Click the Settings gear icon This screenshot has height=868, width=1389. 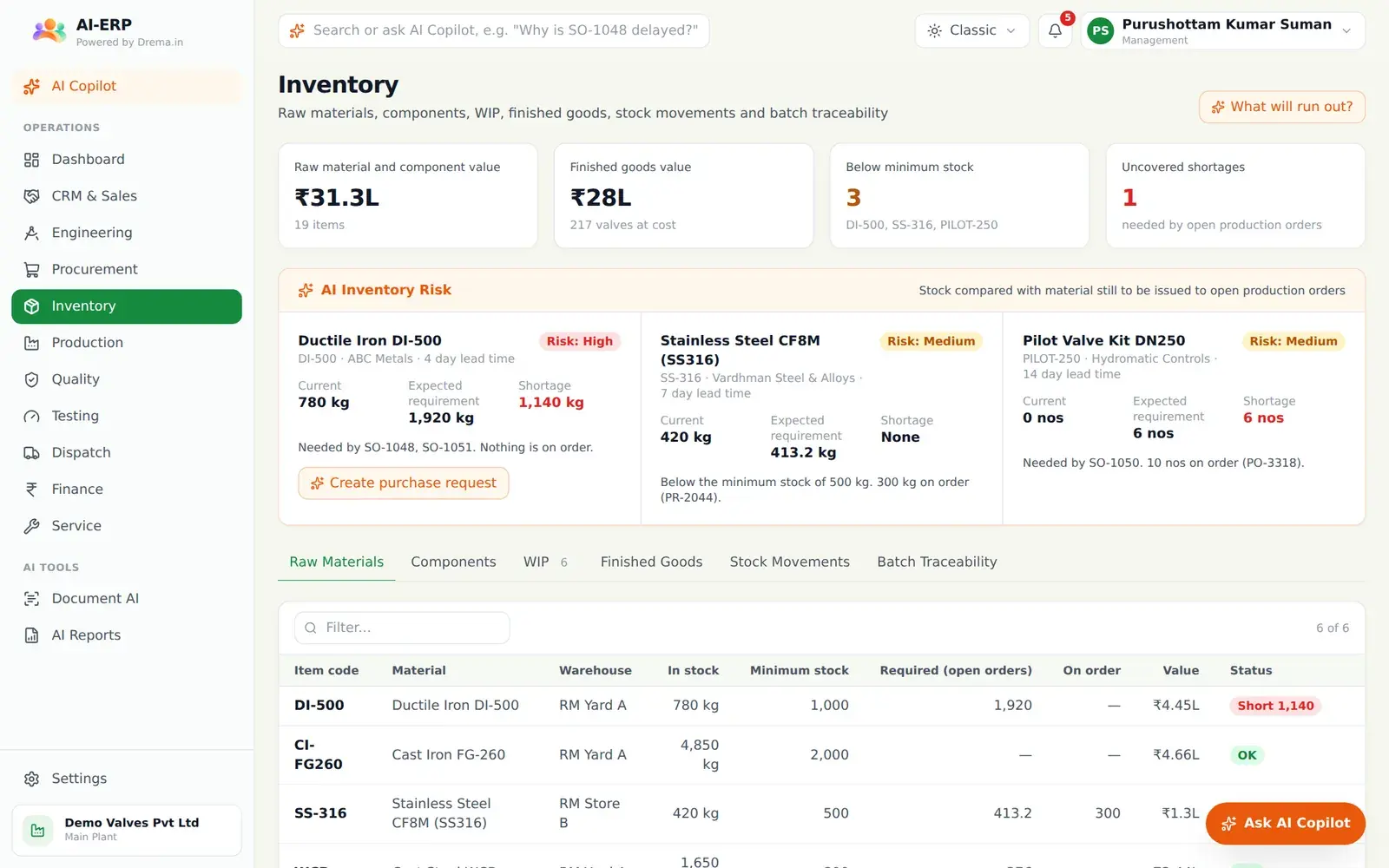(x=32, y=779)
